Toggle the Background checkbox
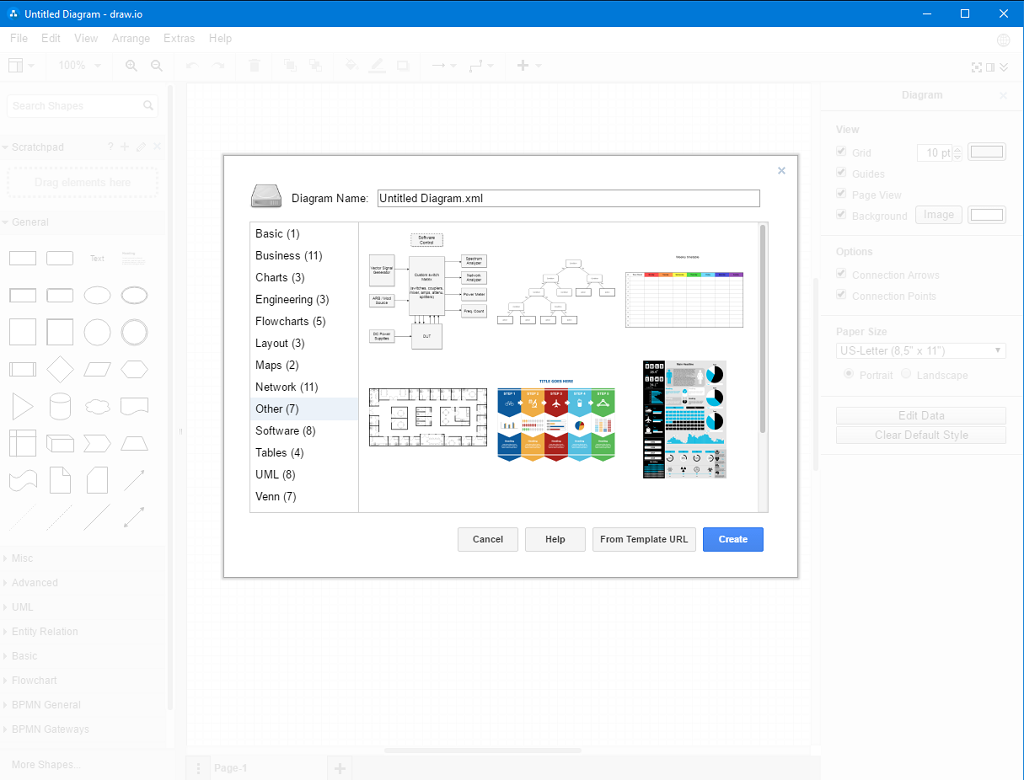 841,214
